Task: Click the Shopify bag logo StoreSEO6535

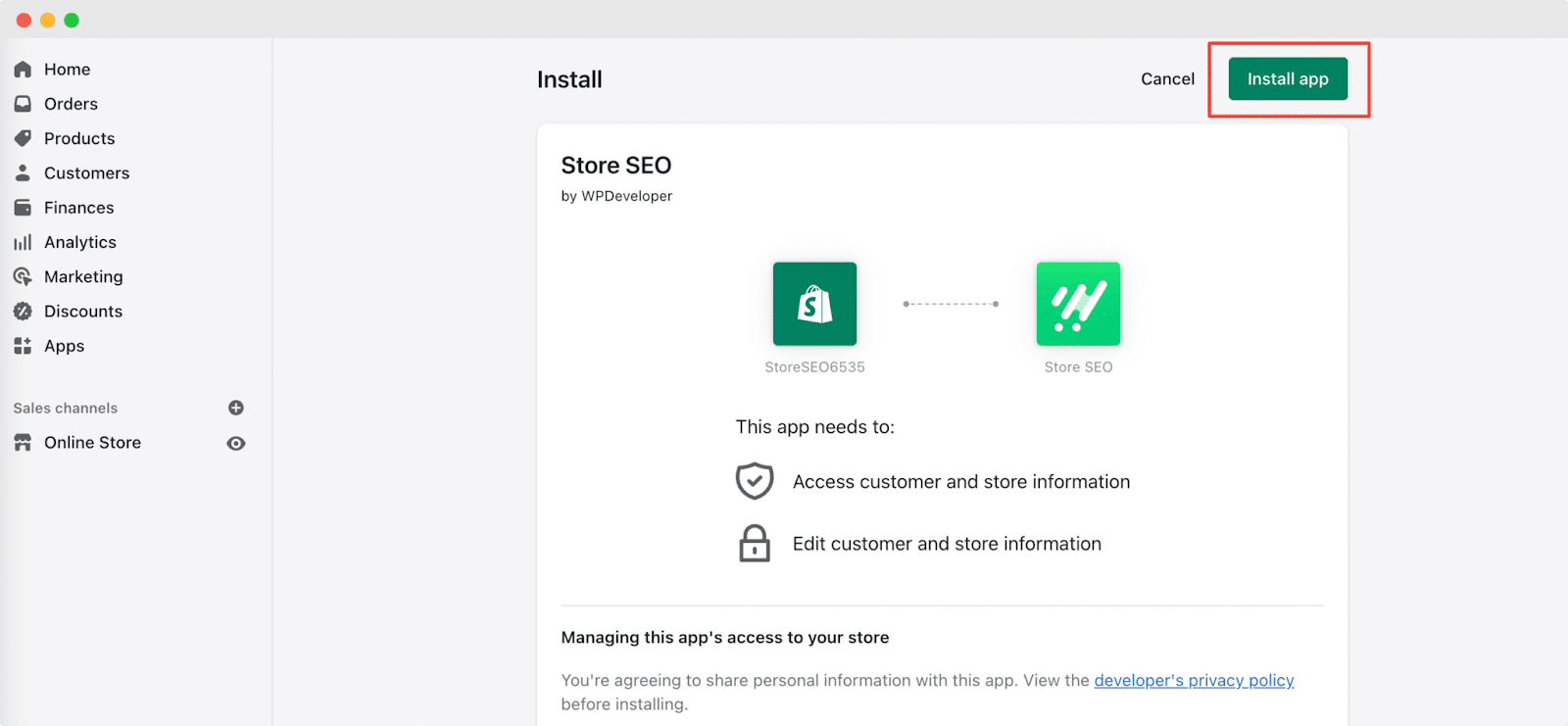Action: coord(814,304)
